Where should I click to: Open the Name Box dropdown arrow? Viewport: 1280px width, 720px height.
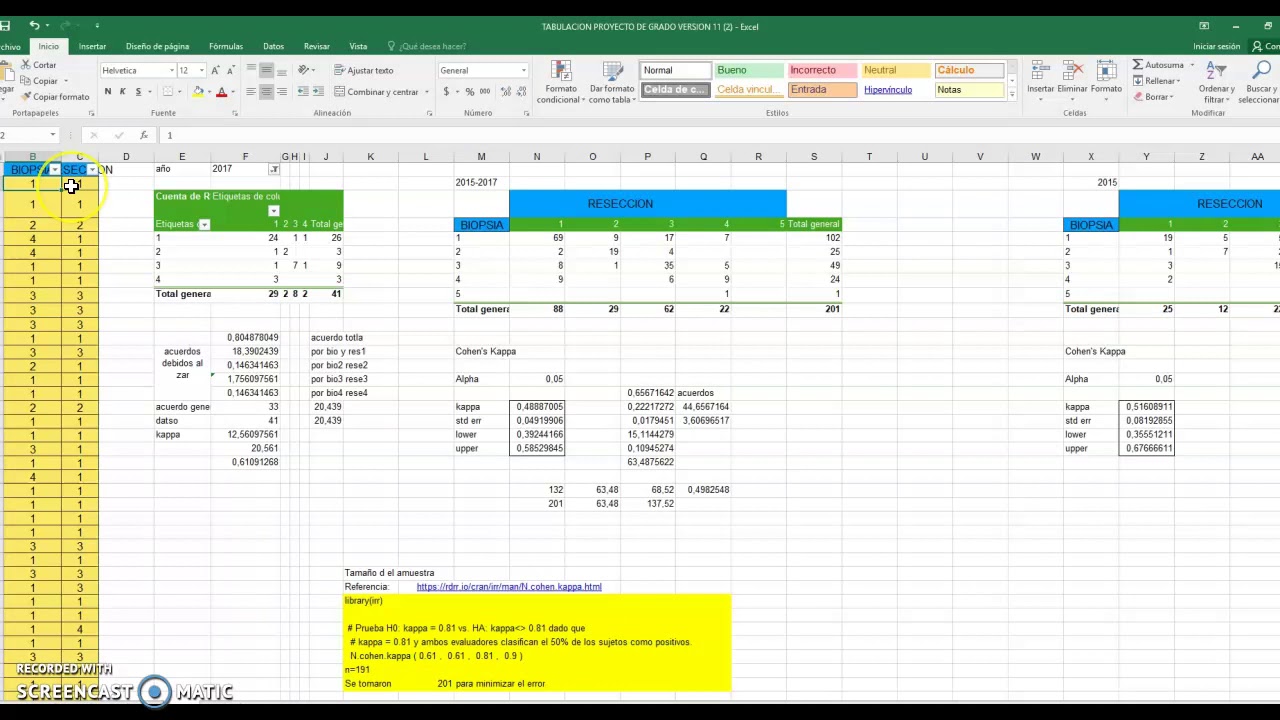pyautogui.click(x=53, y=135)
